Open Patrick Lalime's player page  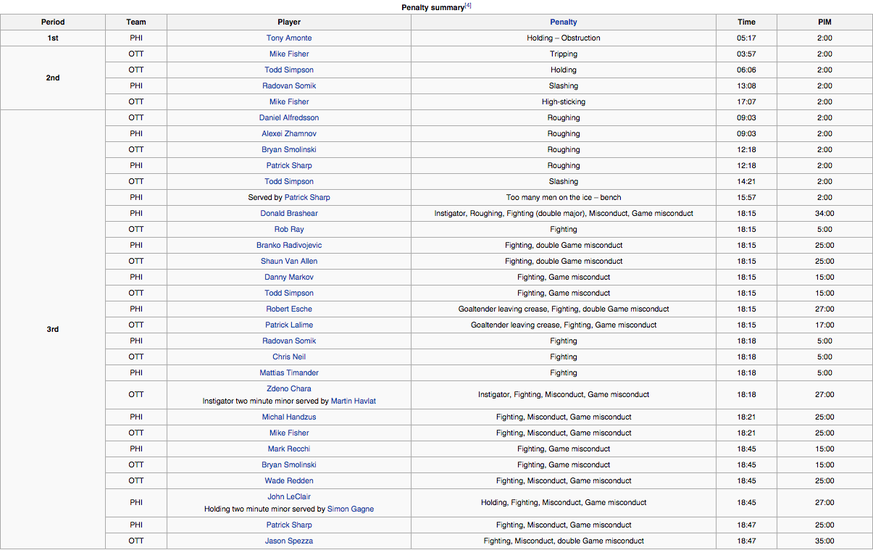pyautogui.click(x=289, y=325)
